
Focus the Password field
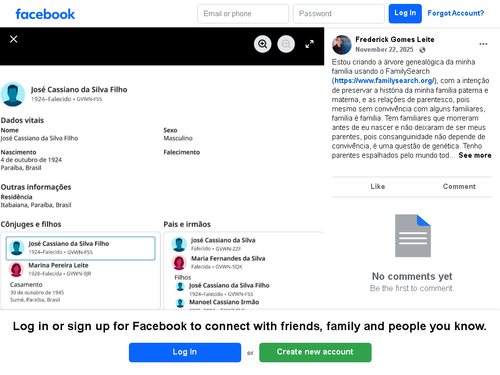[x=339, y=14]
